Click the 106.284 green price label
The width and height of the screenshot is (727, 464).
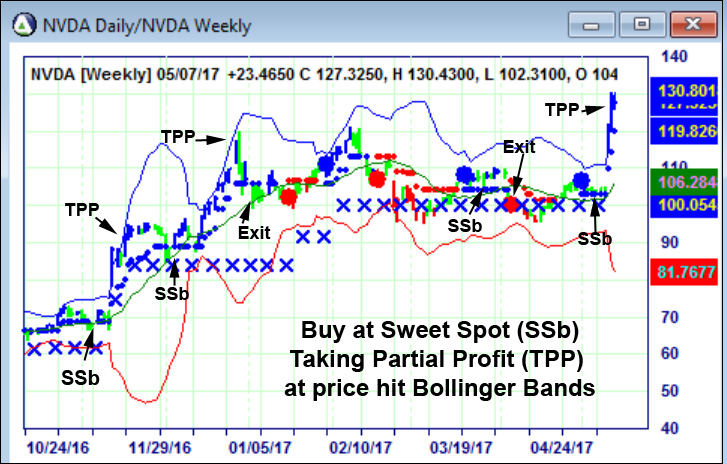coord(684,182)
